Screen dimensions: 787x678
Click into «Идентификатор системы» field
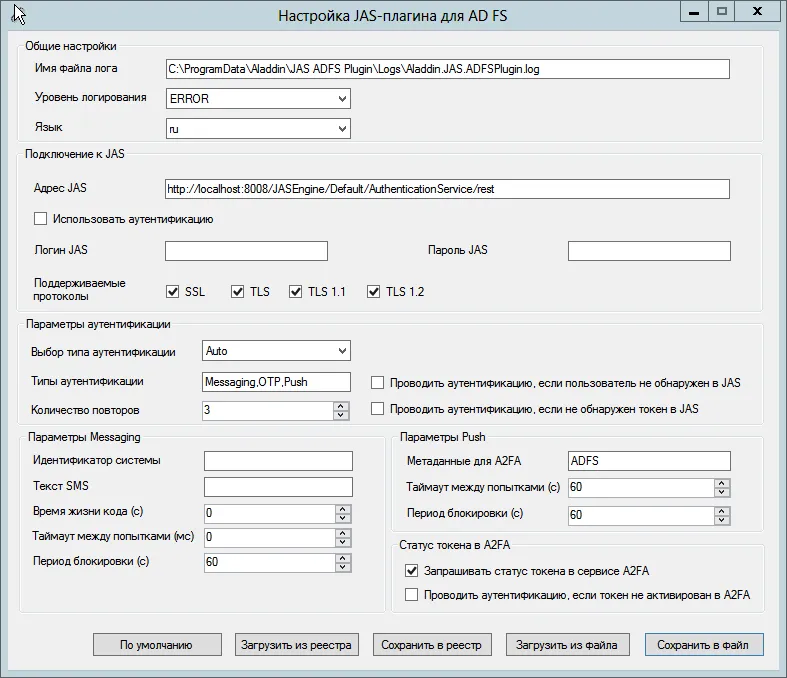(278, 461)
